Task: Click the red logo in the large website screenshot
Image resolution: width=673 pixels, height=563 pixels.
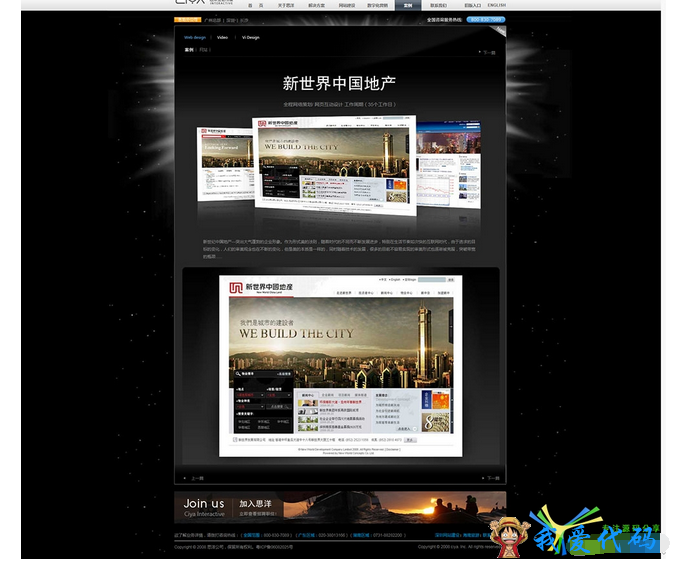Action: tap(236, 288)
